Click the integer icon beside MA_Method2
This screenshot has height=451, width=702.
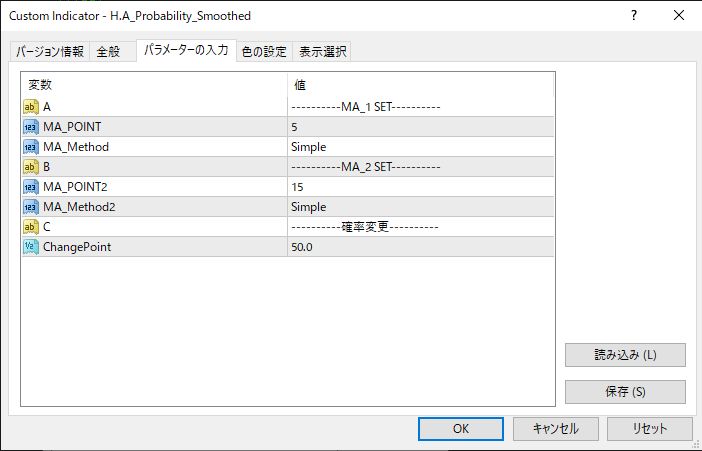[x=31, y=207]
